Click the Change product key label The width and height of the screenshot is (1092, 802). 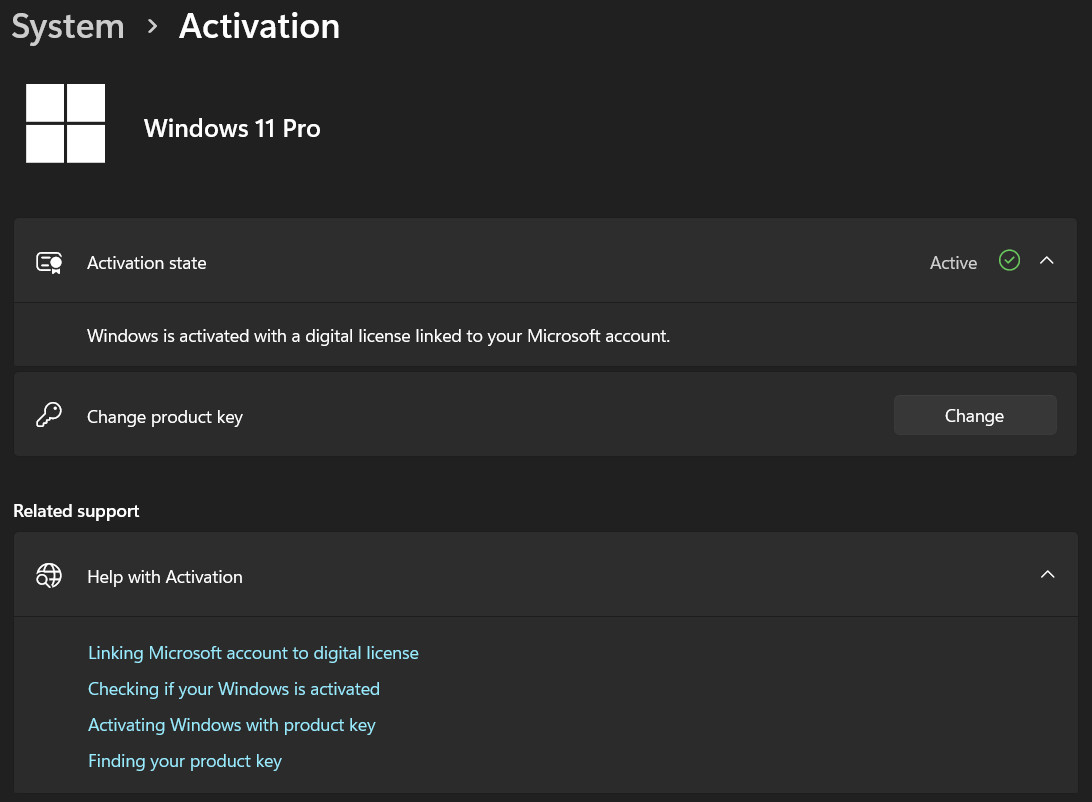coord(164,416)
